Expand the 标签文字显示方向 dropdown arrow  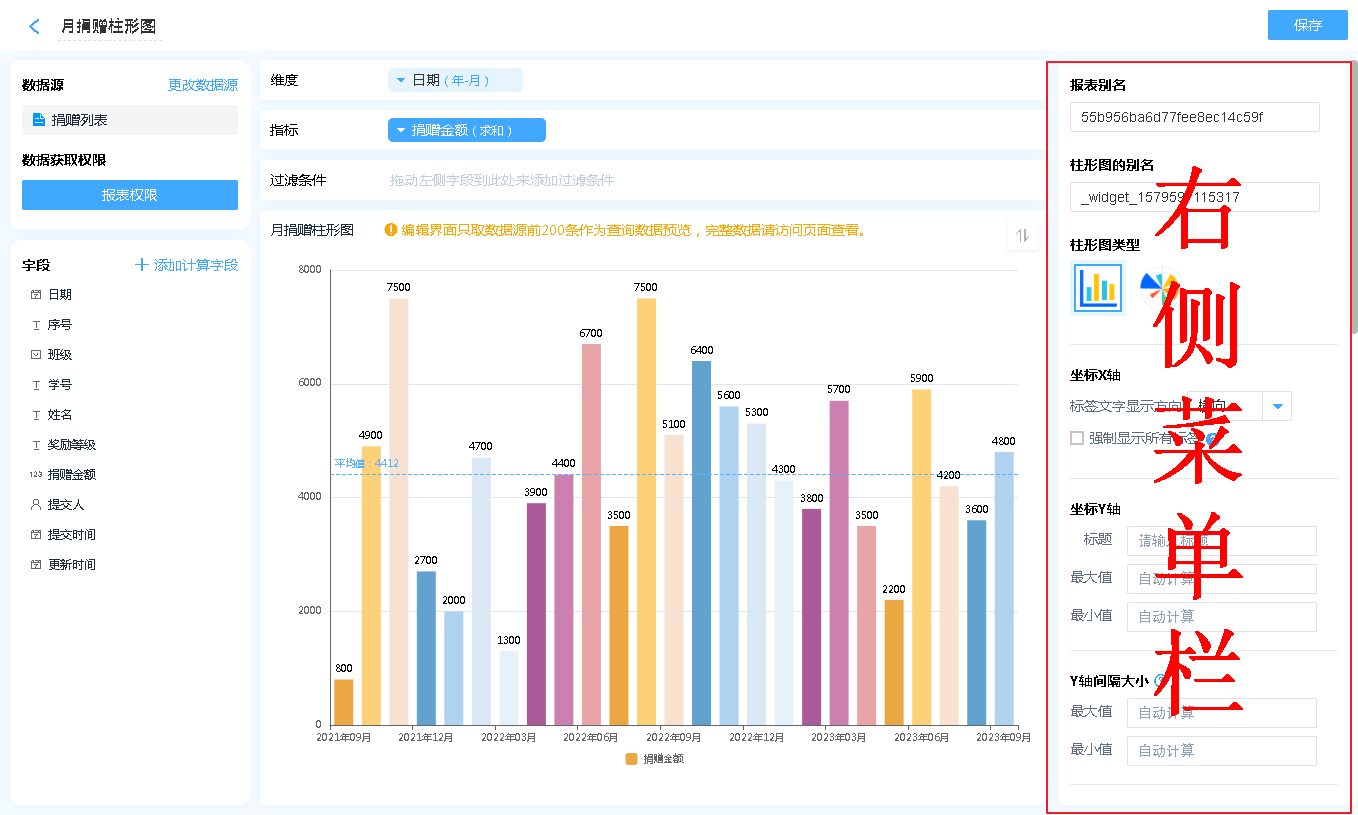pyautogui.click(x=1277, y=406)
